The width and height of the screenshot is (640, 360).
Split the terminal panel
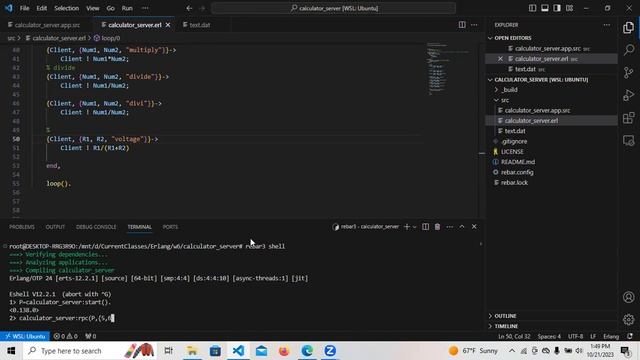click(x=425, y=227)
